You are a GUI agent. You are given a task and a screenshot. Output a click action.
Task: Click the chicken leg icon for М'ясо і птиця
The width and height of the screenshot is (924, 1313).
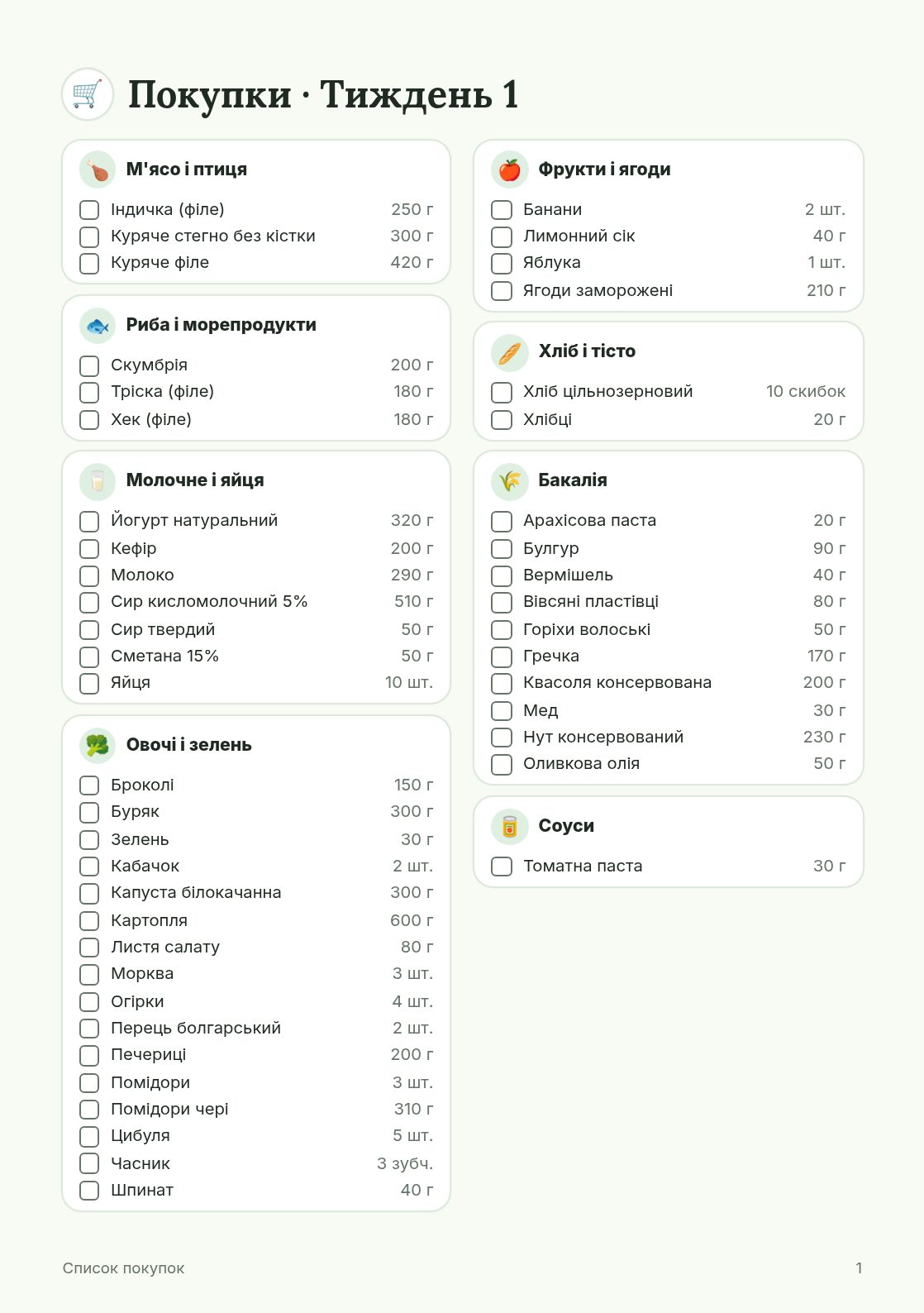[x=98, y=169]
